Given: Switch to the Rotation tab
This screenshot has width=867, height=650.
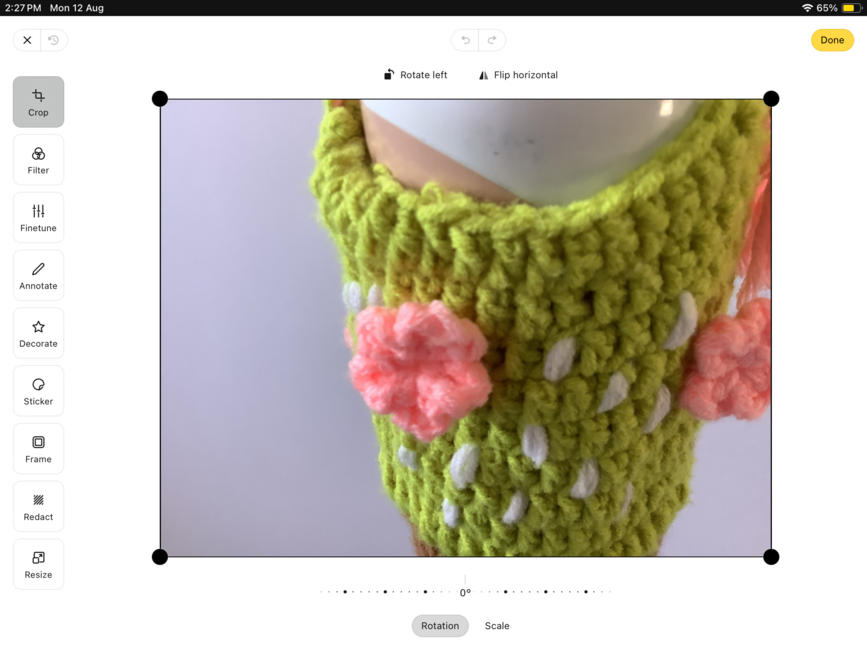Looking at the screenshot, I should (x=440, y=626).
